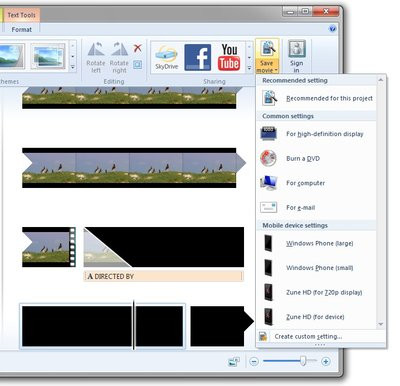Open the Save movie dropdown

[x=267, y=56]
